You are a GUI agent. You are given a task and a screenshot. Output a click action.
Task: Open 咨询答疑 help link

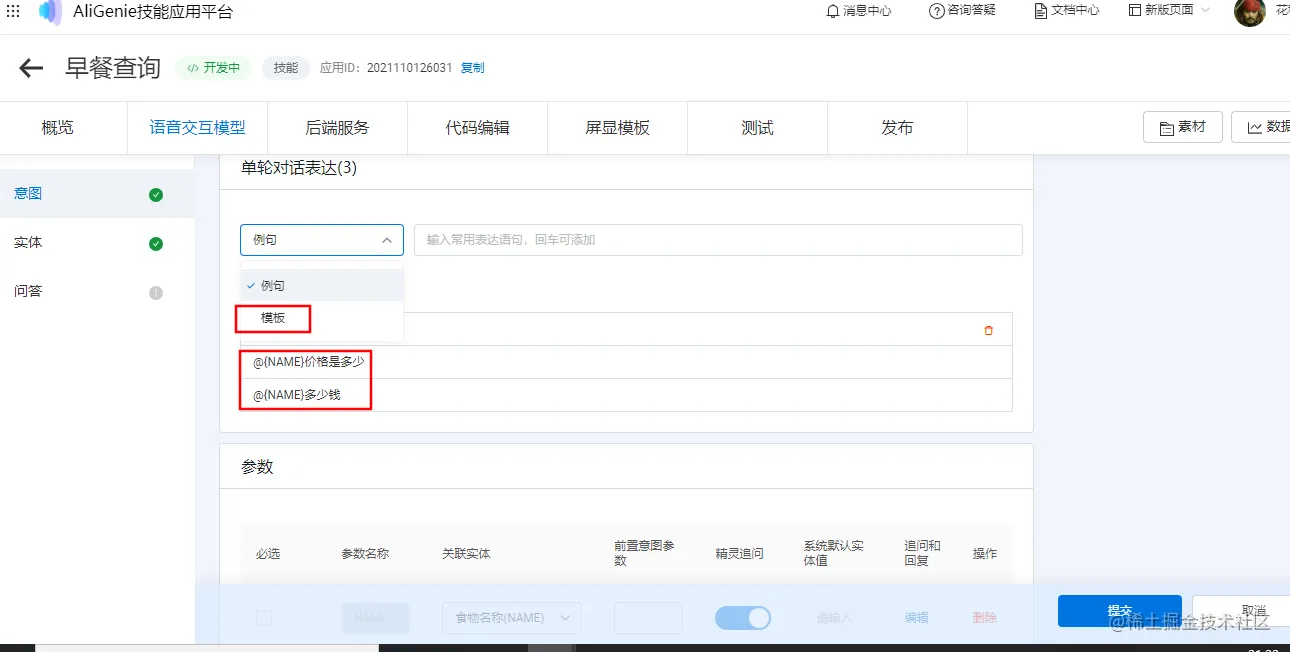click(x=962, y=11)
